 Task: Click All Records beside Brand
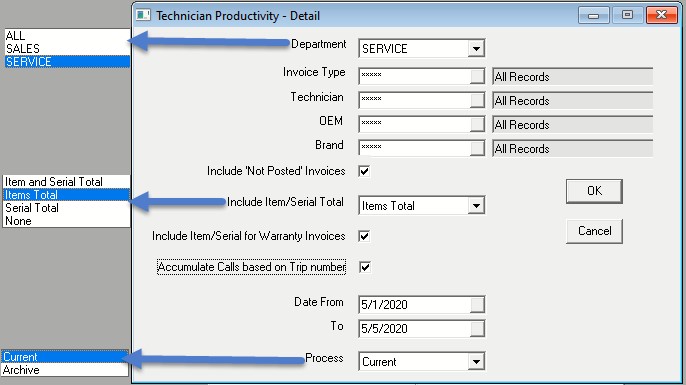(573, 149)
